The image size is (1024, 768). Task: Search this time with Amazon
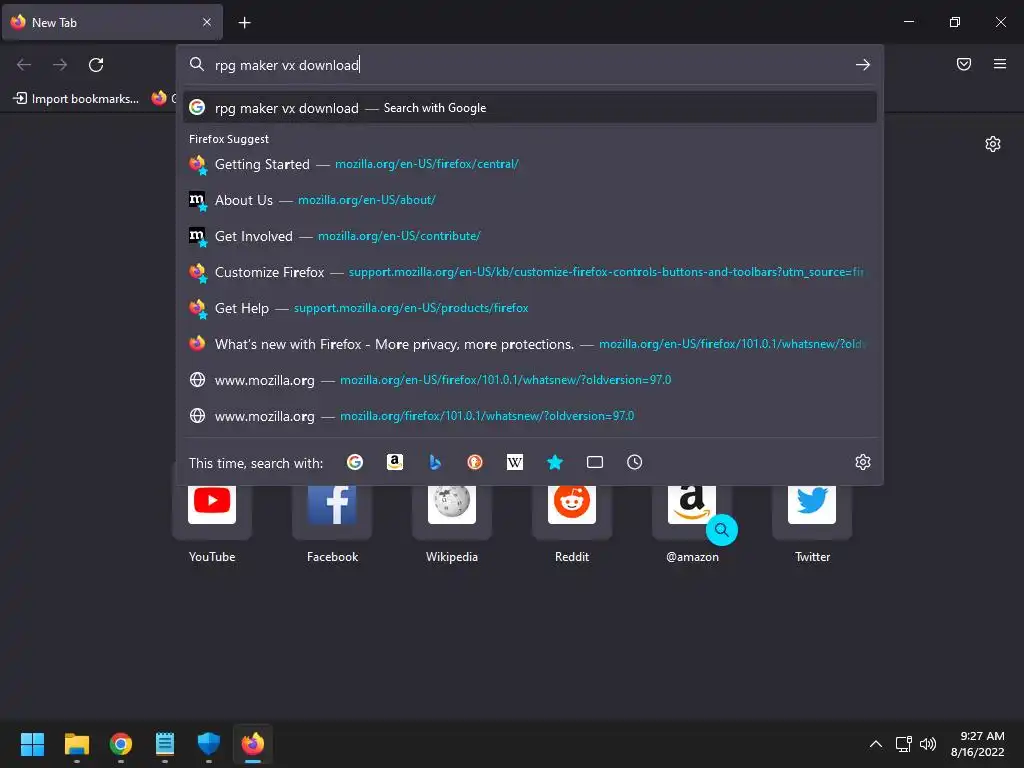coord(394,462)
